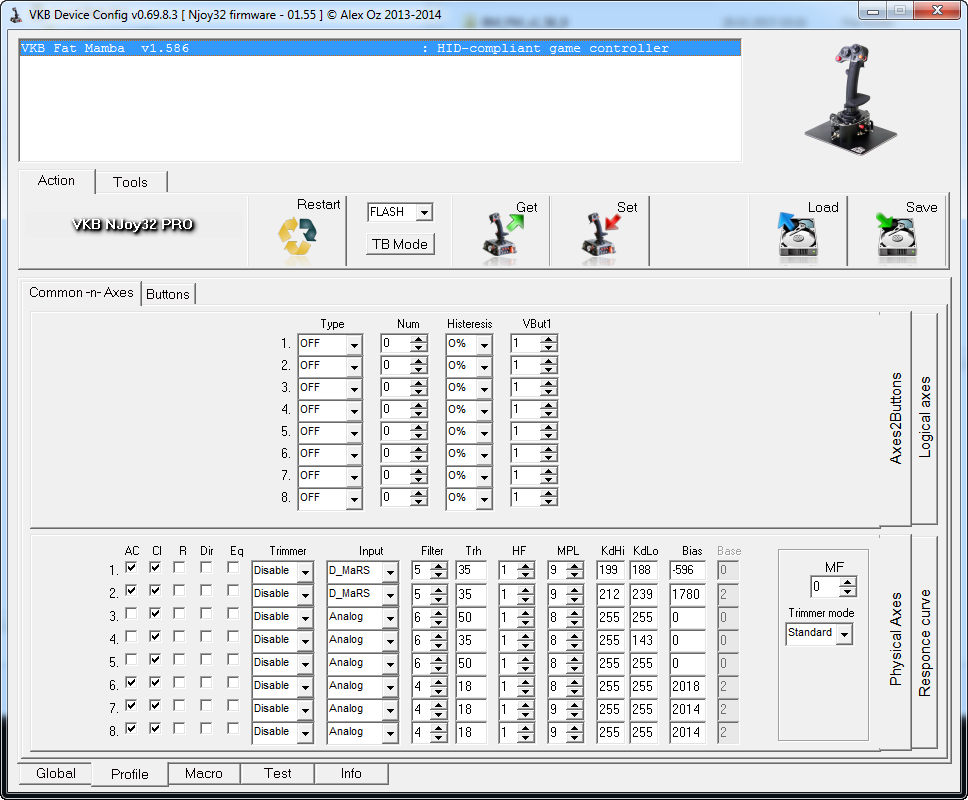This screenshot has height=800, width=968.
Task: Click the joystick device picture
Action: [851, 99]
